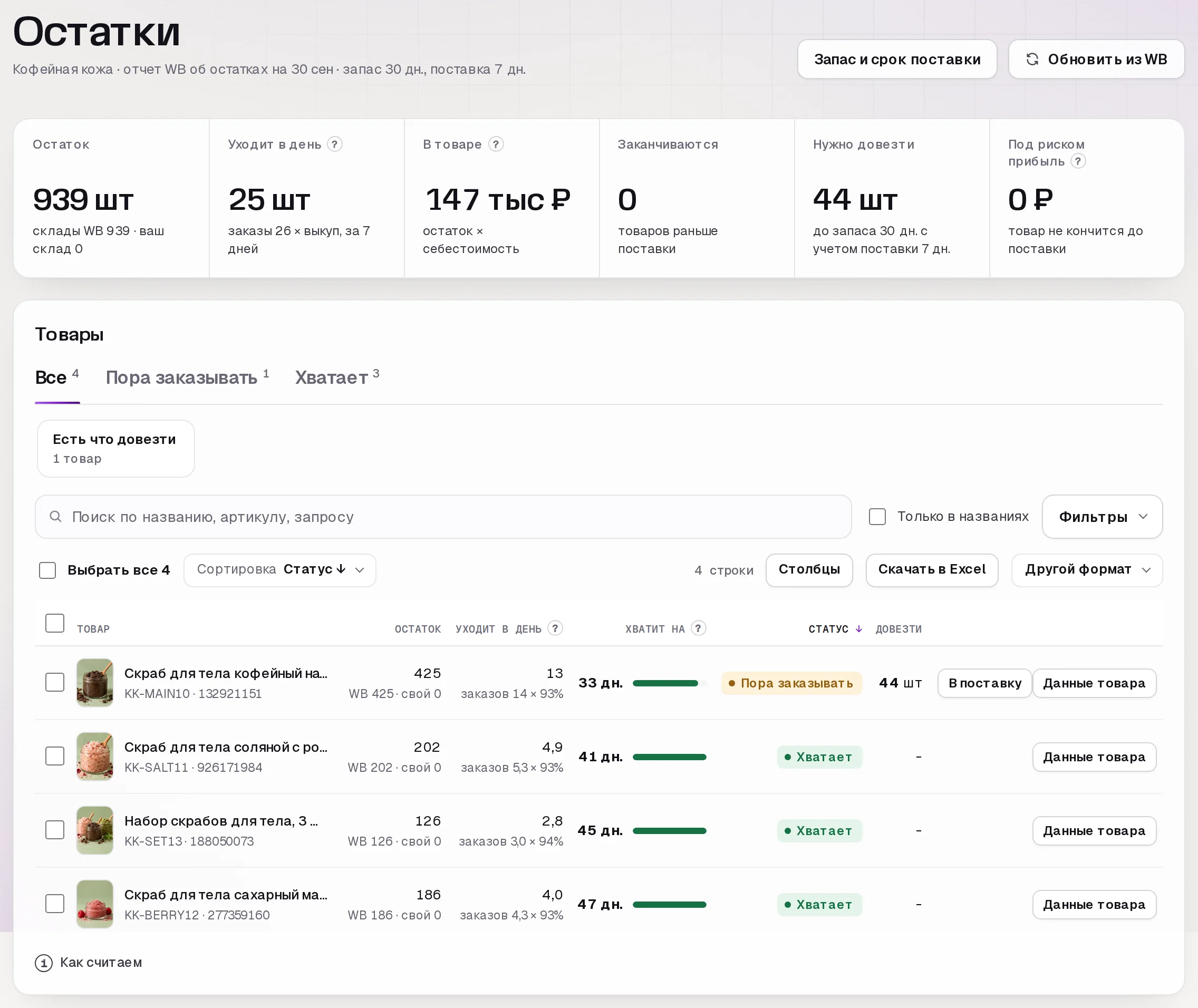1198x1008 pixels.
Task: Select checkbox for KK-SET13 scrub set row
Action: click(x=55, y=830)
